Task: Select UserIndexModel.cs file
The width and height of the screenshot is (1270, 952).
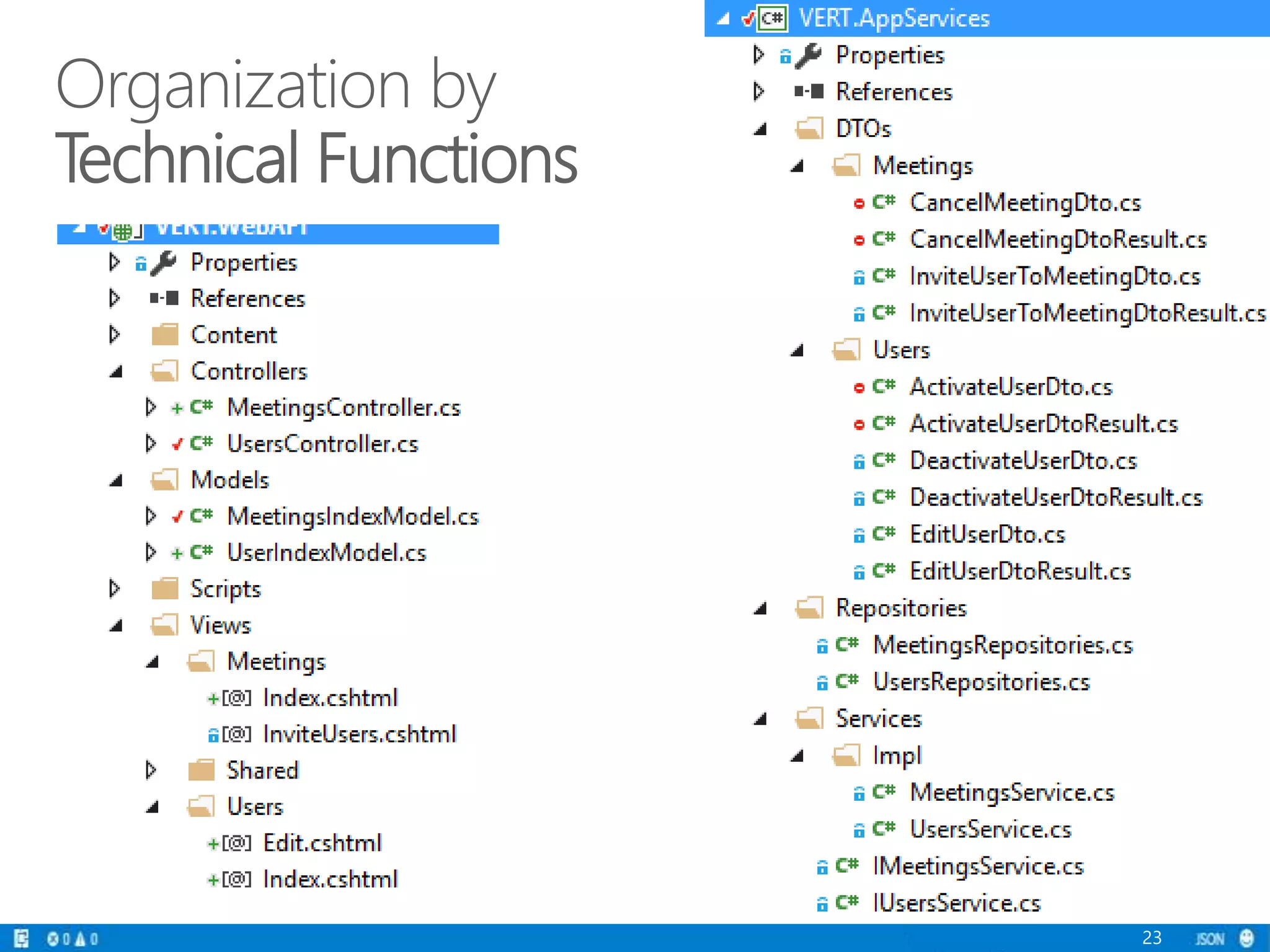Action: pyautogui.click(x=327, y=552)
